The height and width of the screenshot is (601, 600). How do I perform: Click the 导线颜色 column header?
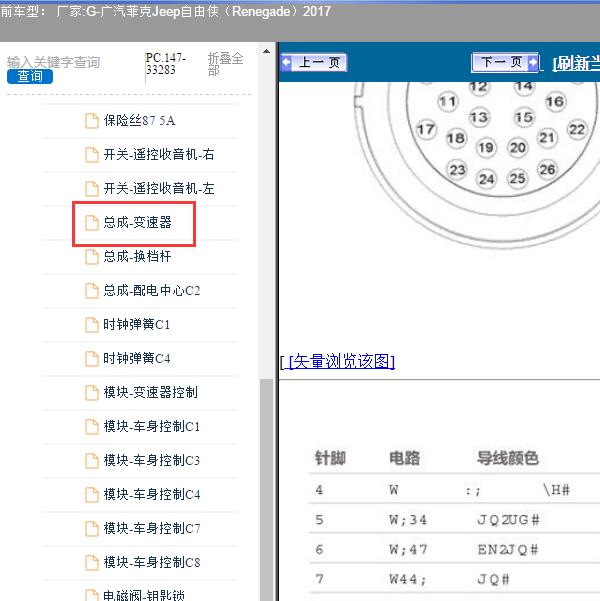(x=508, y=458)
